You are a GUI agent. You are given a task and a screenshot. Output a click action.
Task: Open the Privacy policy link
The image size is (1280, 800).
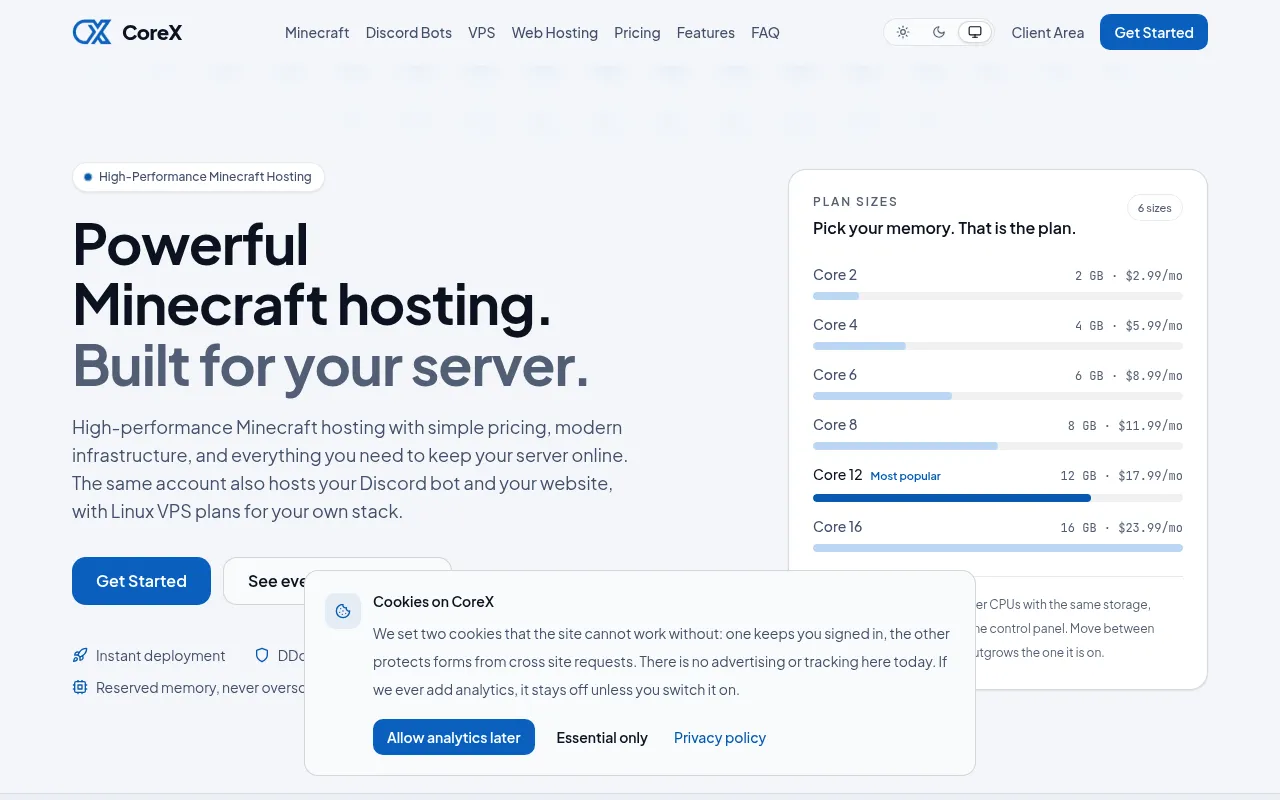click(x=720, y=737)
